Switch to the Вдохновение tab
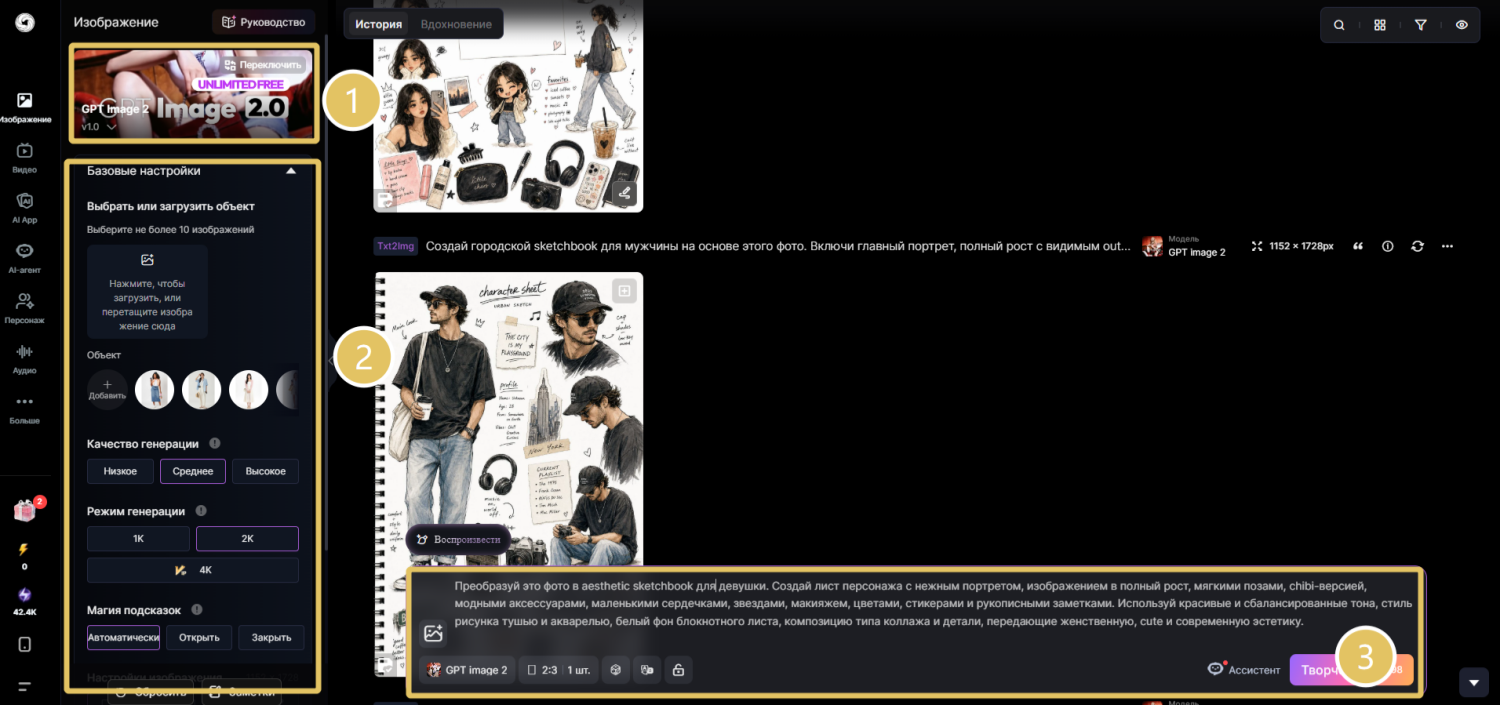The width and height of the screenshot is (1500, 705). tap(456, 24)
